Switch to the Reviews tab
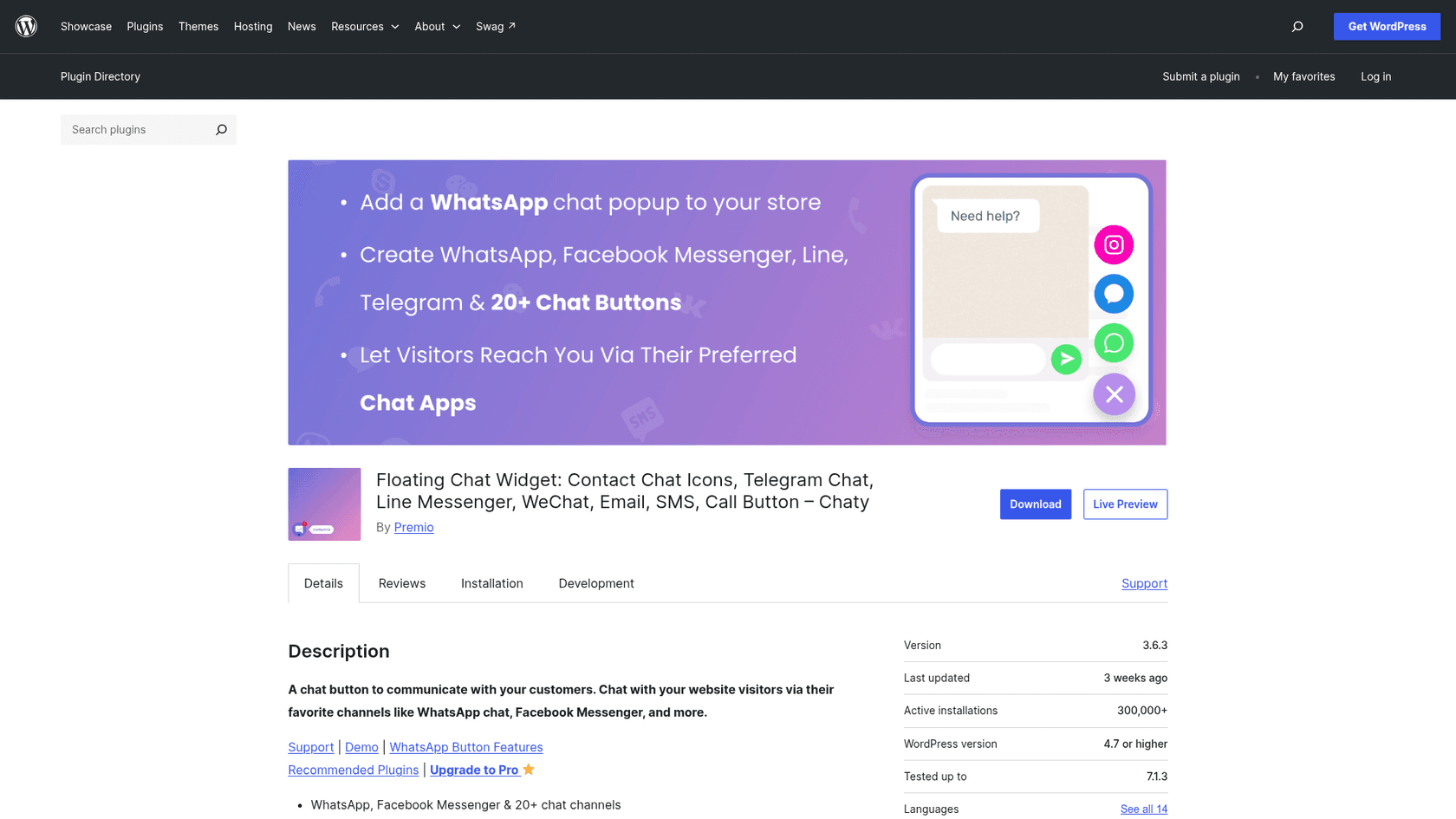The width and height of the screenshot is (1456, 819). click(402, 583)
